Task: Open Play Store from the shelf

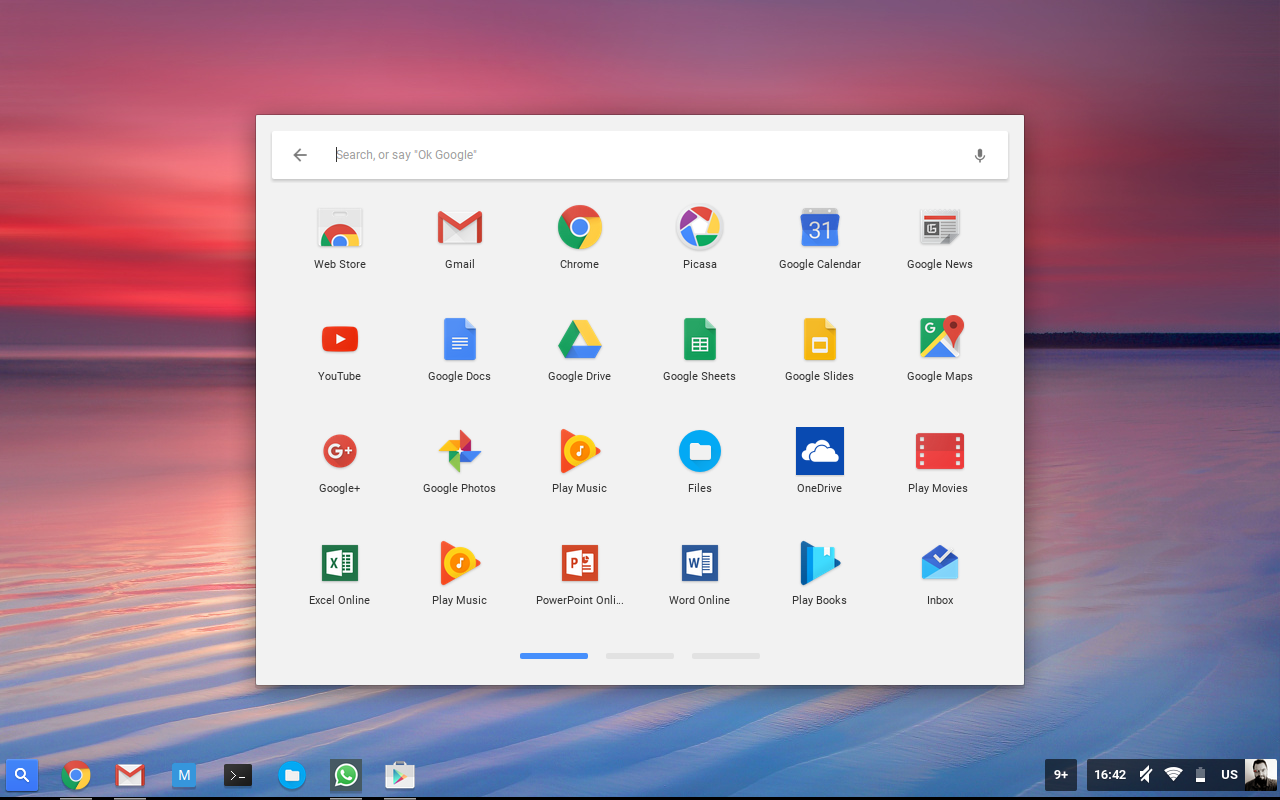Action: [400, 775]
